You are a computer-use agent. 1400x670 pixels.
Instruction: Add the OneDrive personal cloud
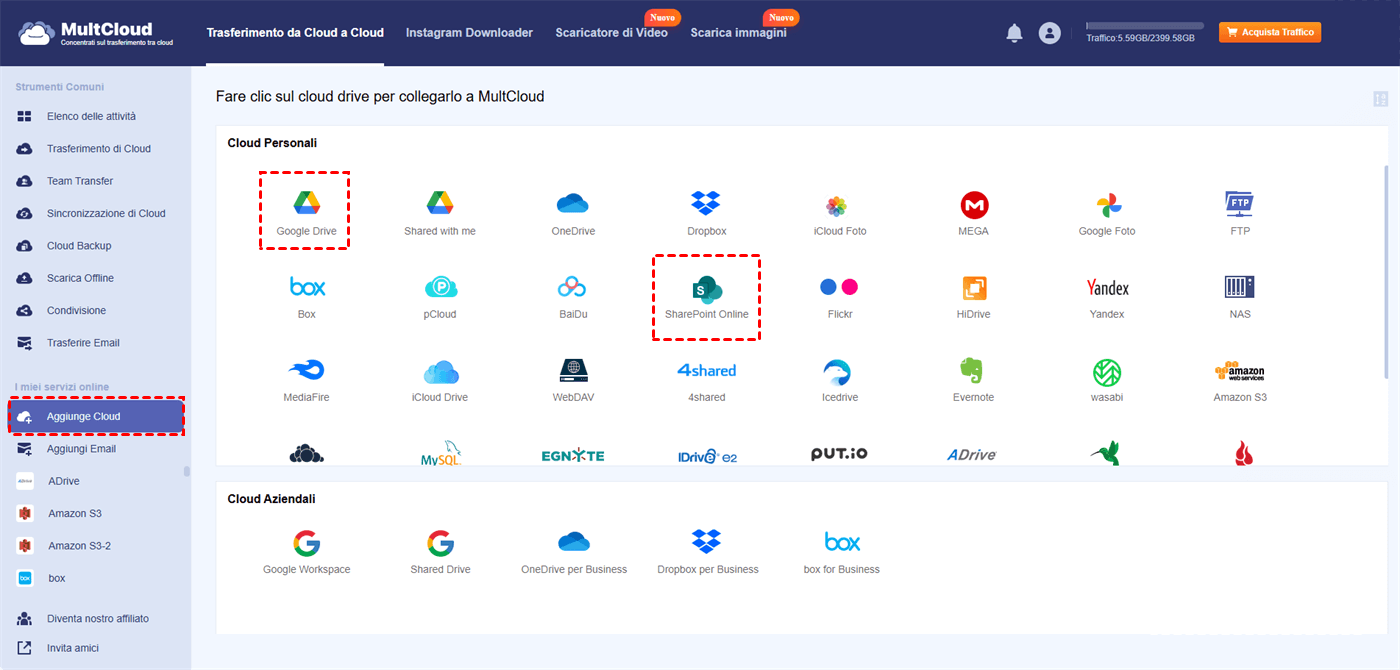pos(573,204)
